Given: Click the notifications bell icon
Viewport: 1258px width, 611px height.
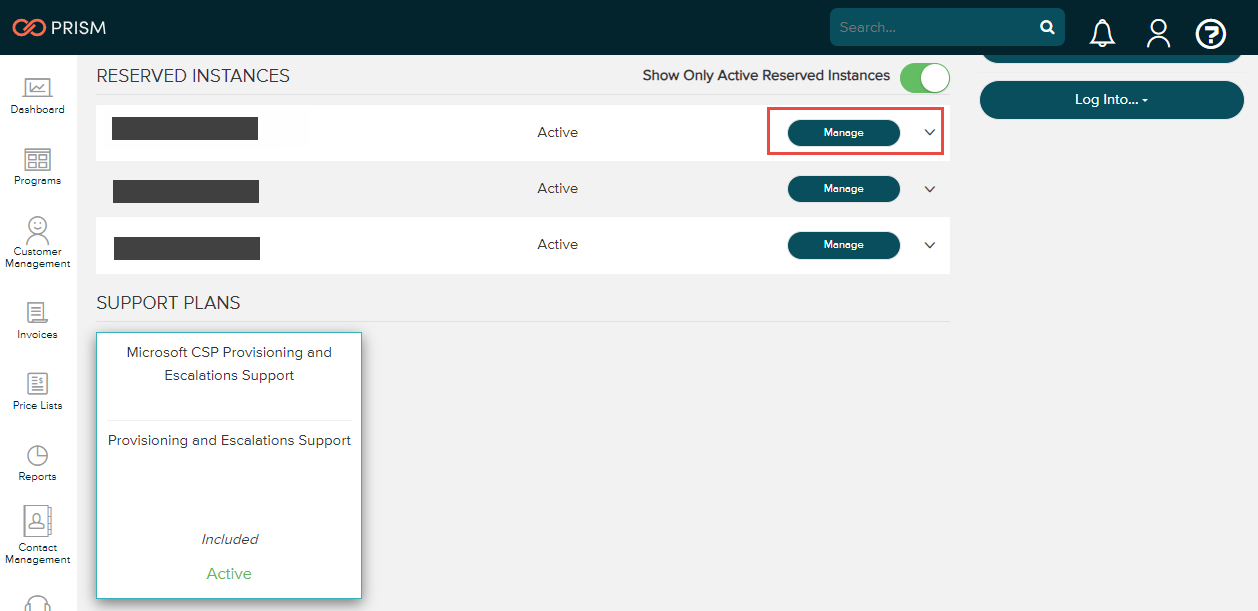Looking at the screenshot, I should pyautogui.click(x=1101, y=33).
